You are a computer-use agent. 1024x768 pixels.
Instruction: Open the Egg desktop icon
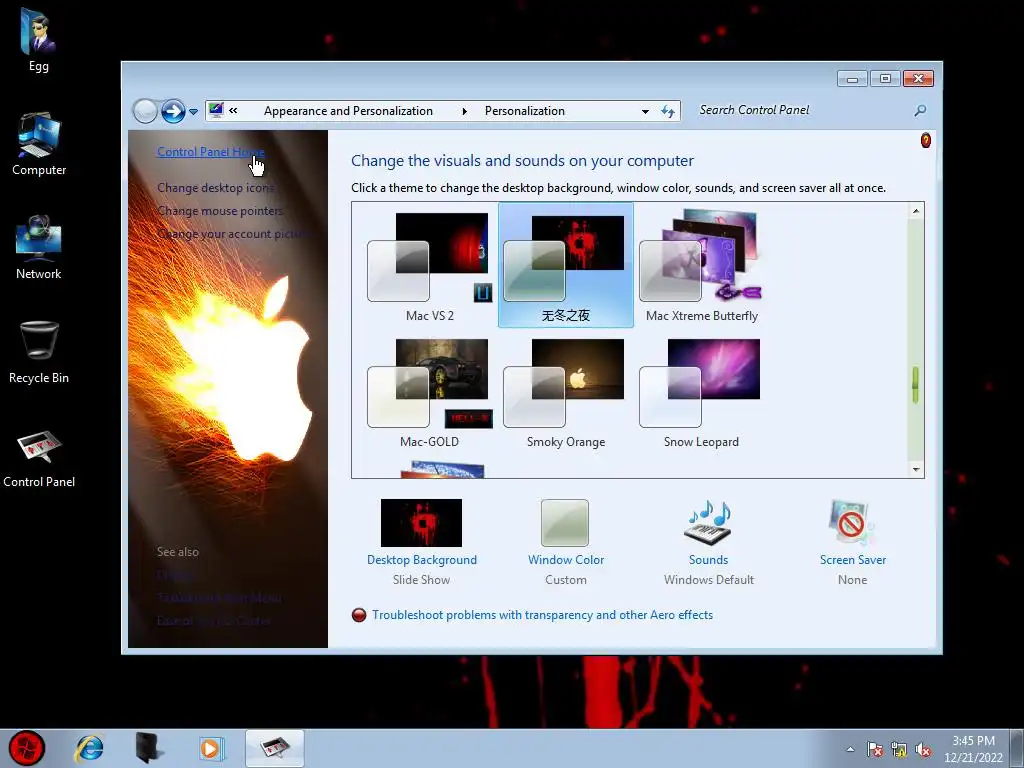(39, 39)
